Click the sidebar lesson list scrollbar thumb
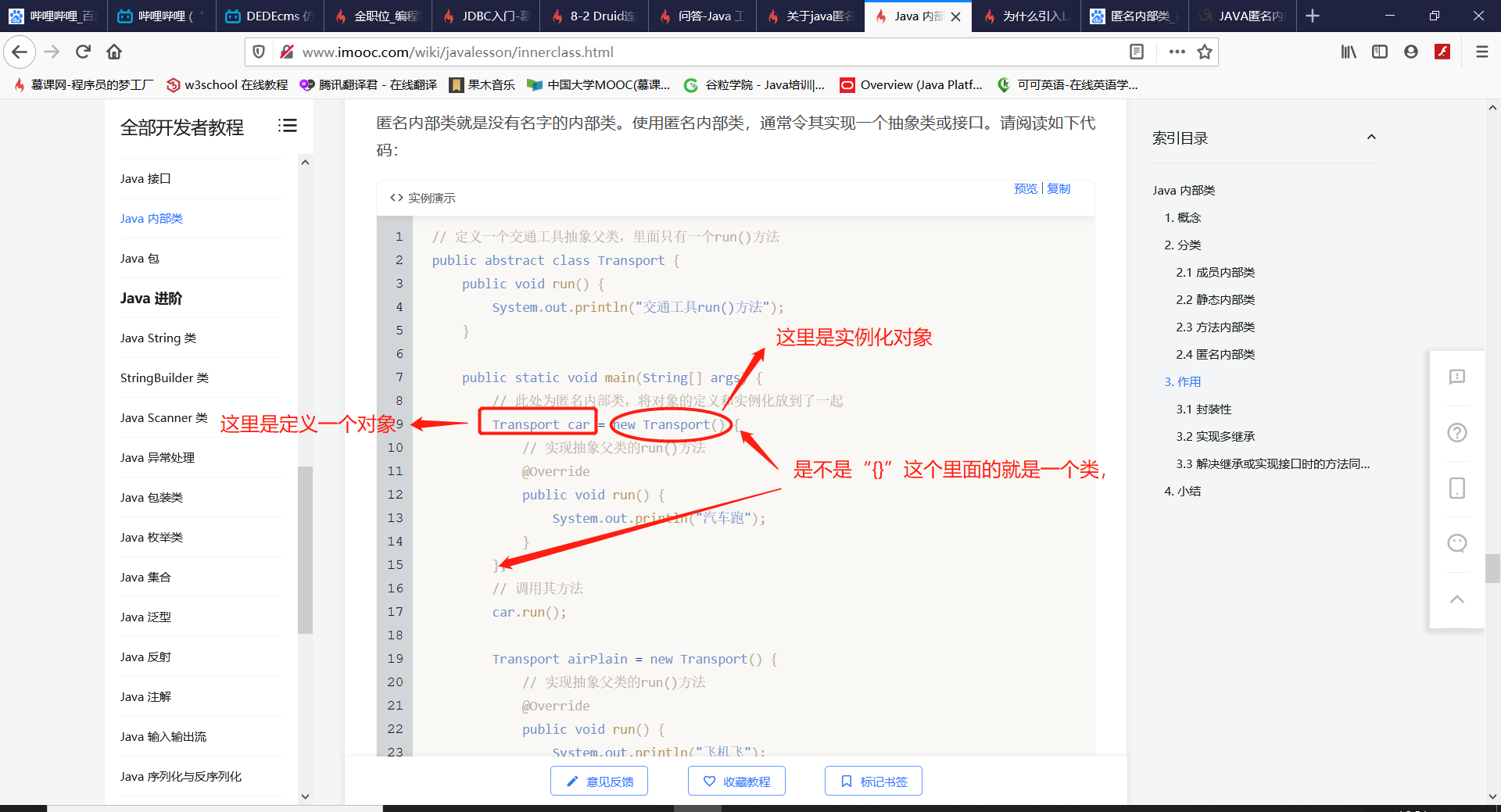This screenshot has width=1501, height=812. click(x=305, y=549)
